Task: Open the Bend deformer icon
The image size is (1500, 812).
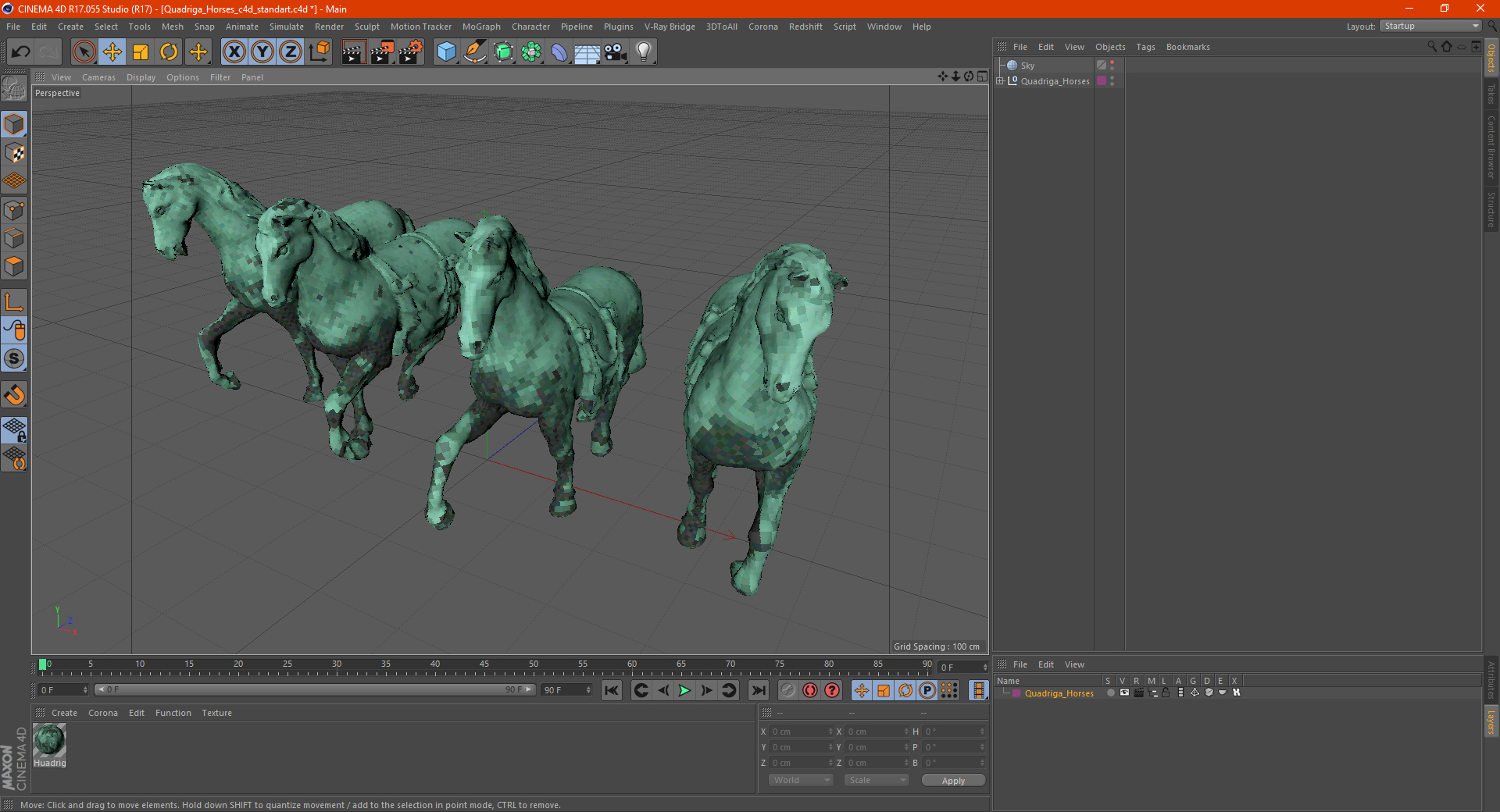Action: (559, 52)
